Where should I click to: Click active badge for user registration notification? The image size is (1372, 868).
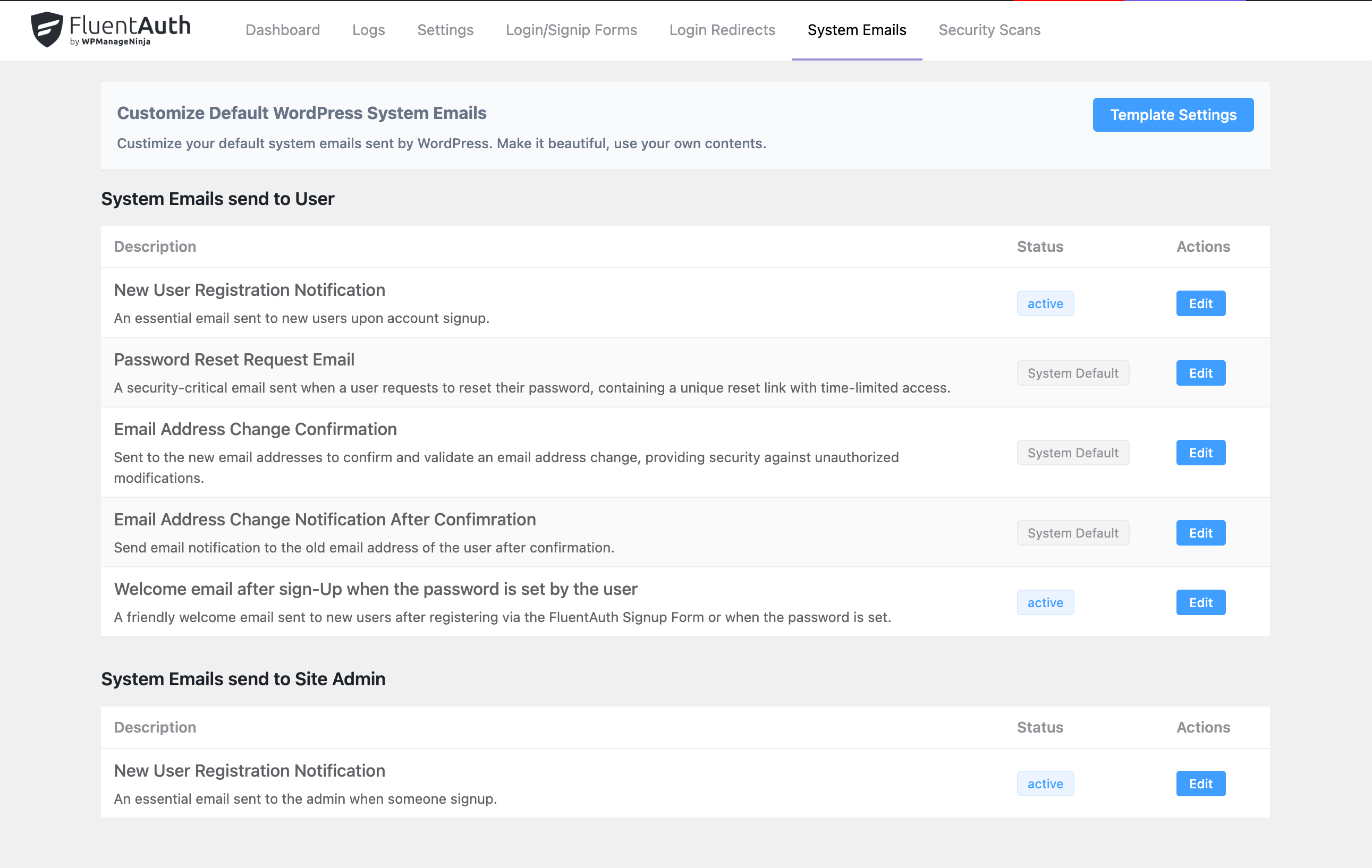click(1045, 303)
